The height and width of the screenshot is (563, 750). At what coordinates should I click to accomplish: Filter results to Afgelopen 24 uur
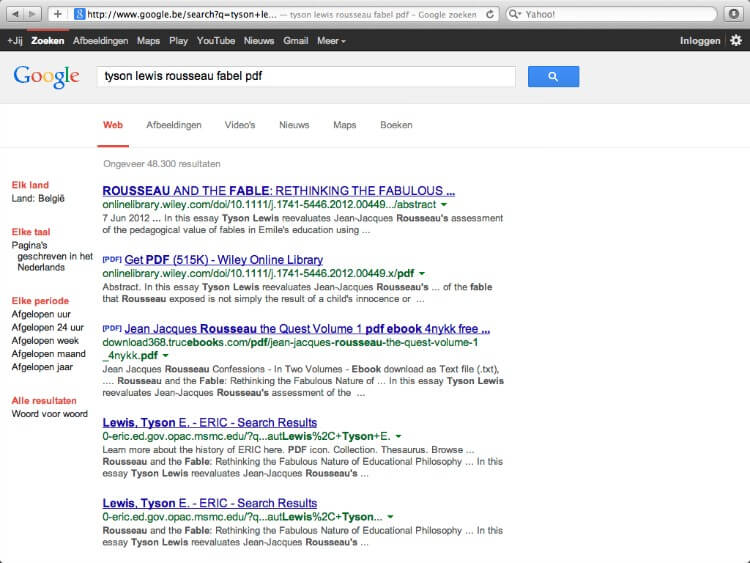(x=47, y=327)
